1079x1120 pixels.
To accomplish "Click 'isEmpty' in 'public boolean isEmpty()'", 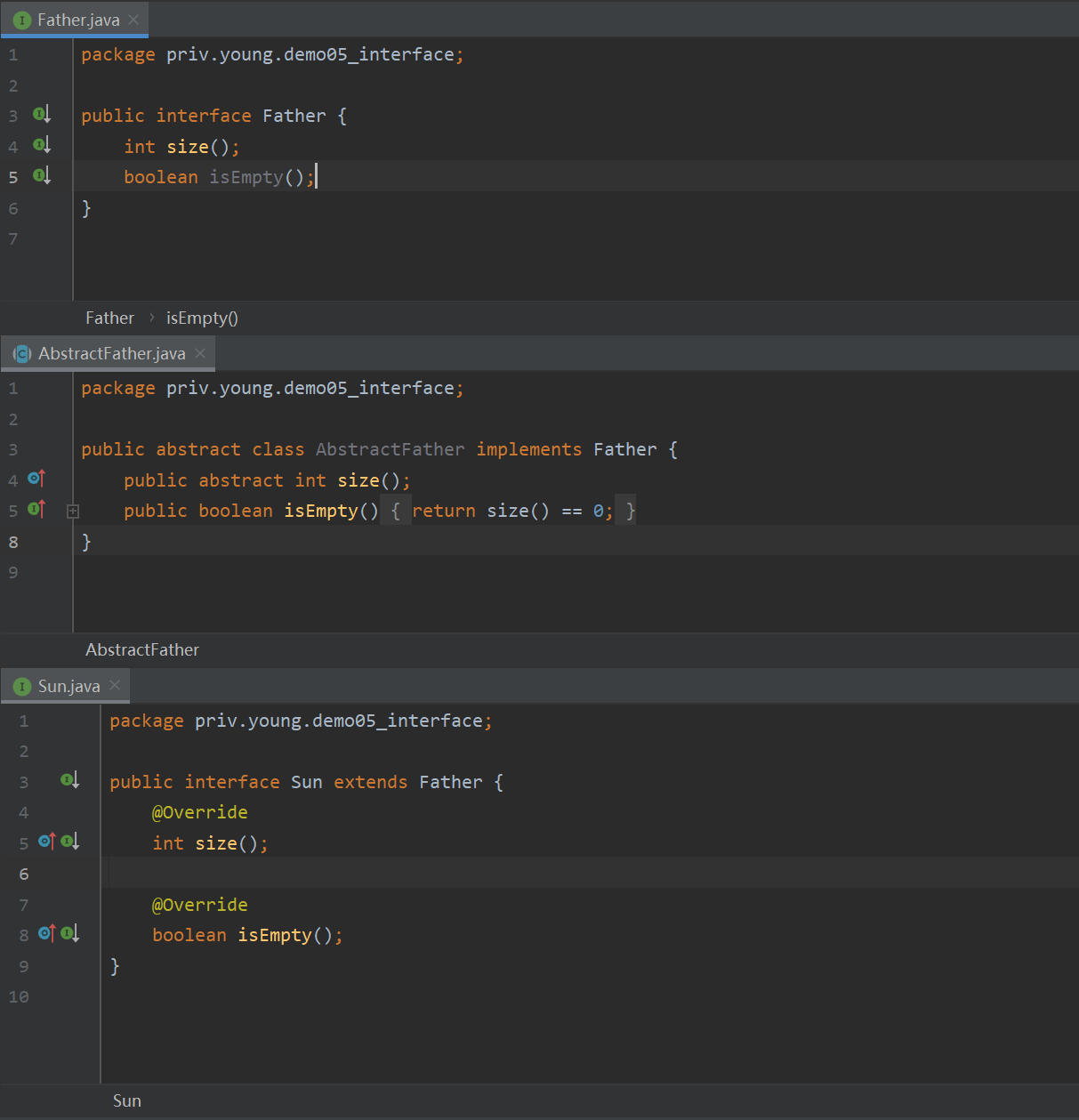I will 321,511.
